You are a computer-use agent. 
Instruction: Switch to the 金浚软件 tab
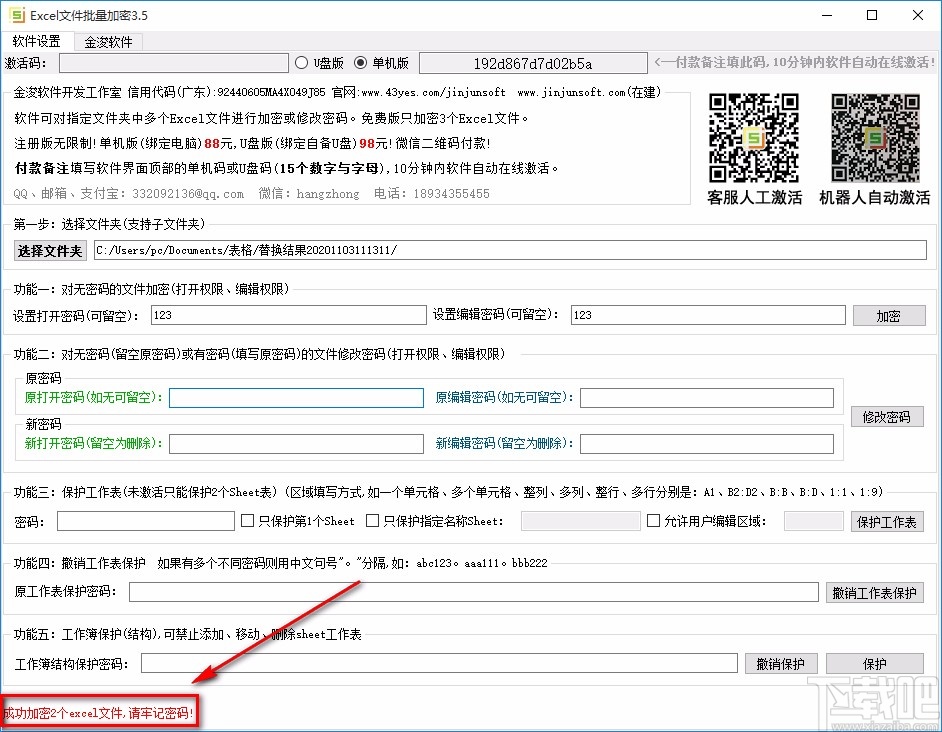pos(110,41)
